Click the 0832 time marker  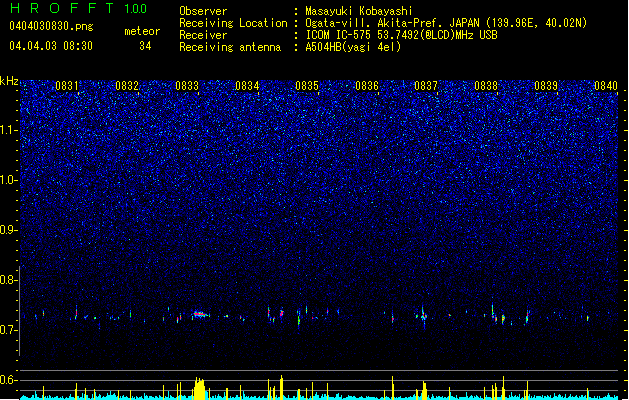click(127, 86)
